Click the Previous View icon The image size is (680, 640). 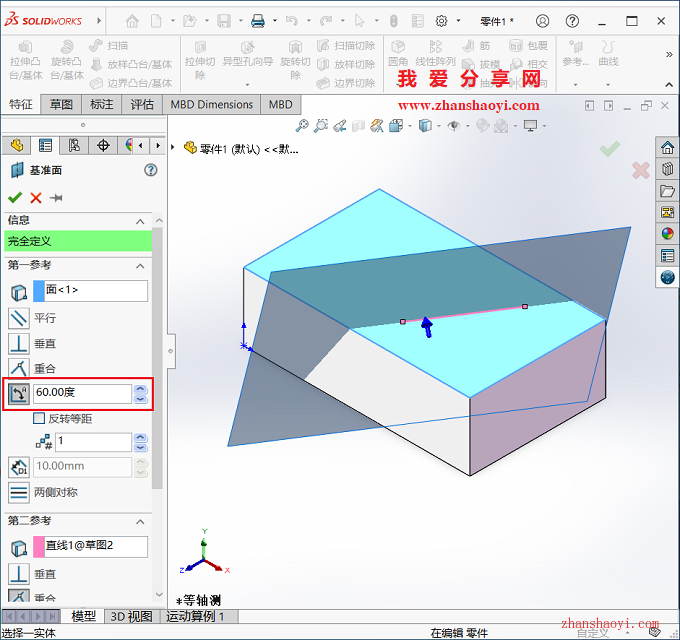340,126
